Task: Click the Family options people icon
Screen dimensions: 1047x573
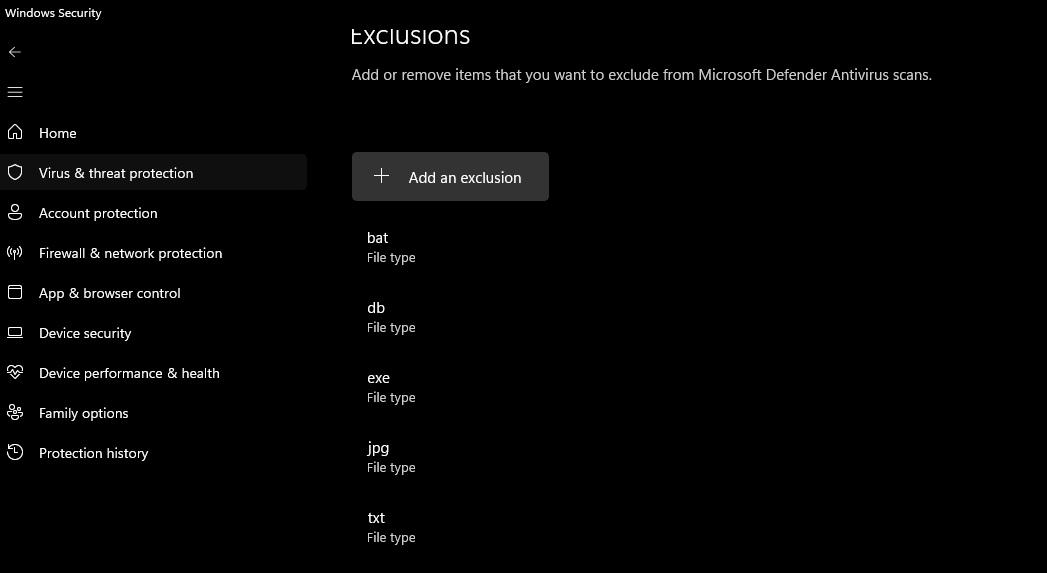Action: pos(15,412)
